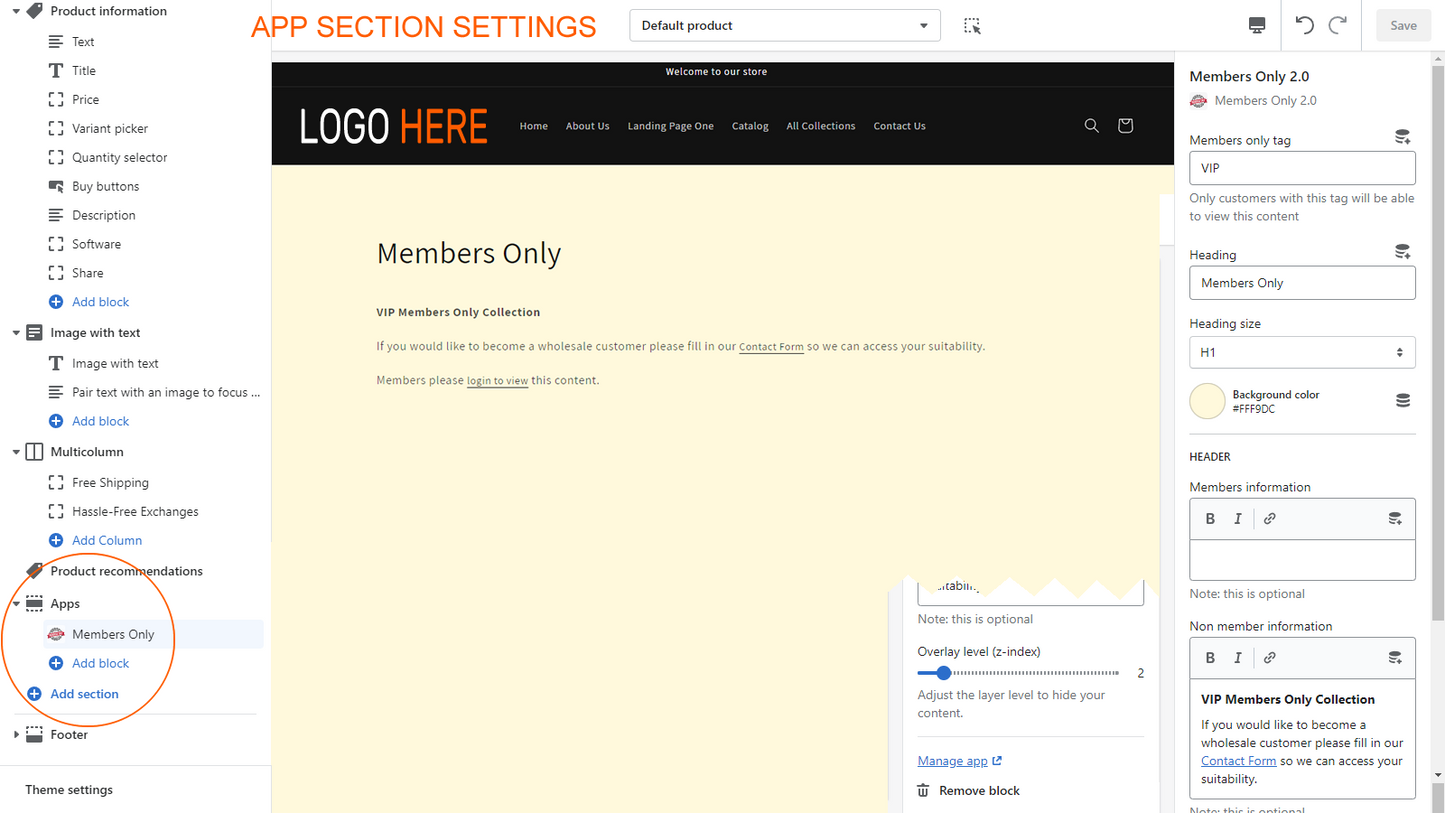Click the Background color swatch

tap(1207, 401)
